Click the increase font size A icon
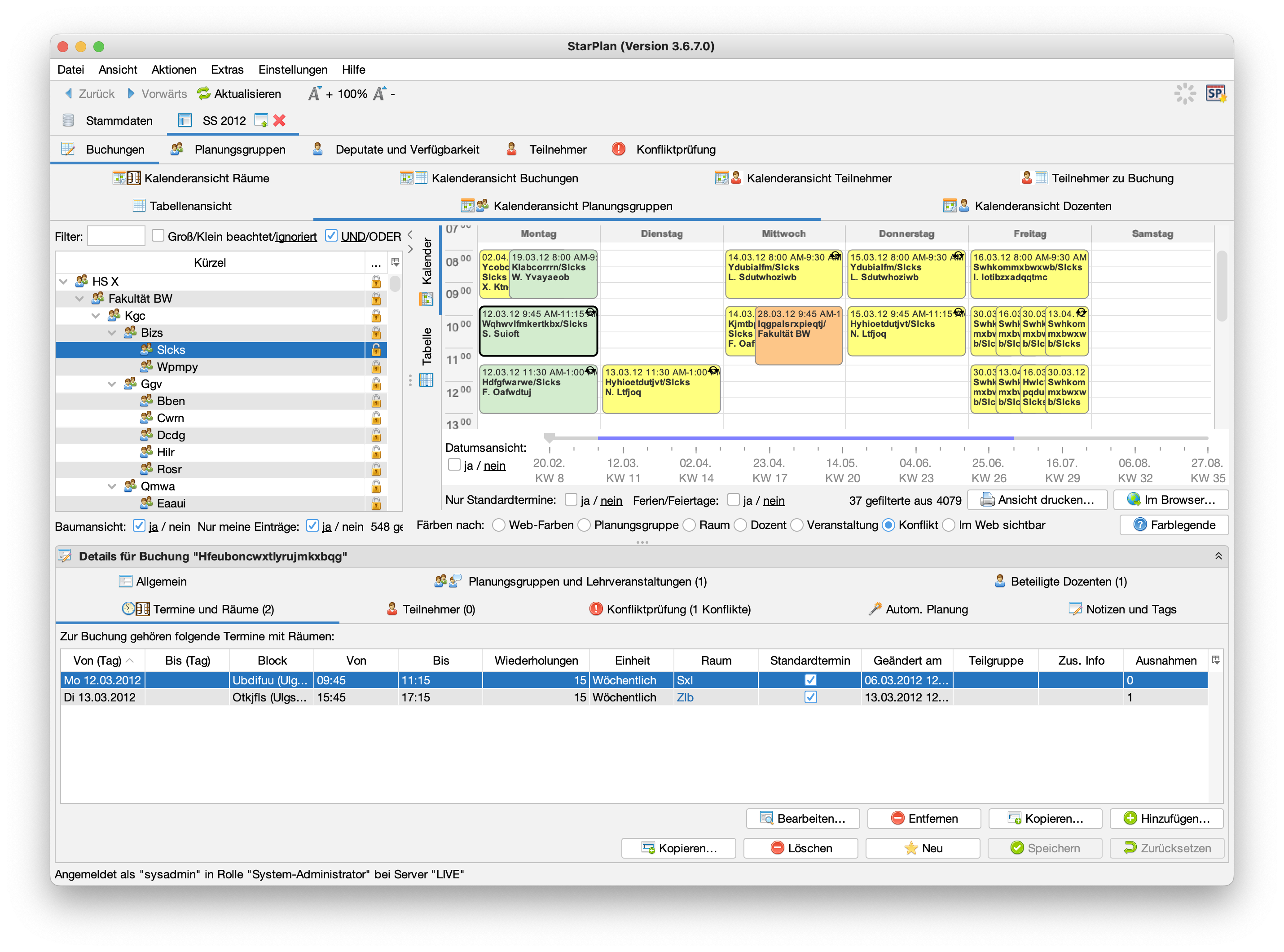This screenshot has width=1284, height=952. tap(314, 93)
